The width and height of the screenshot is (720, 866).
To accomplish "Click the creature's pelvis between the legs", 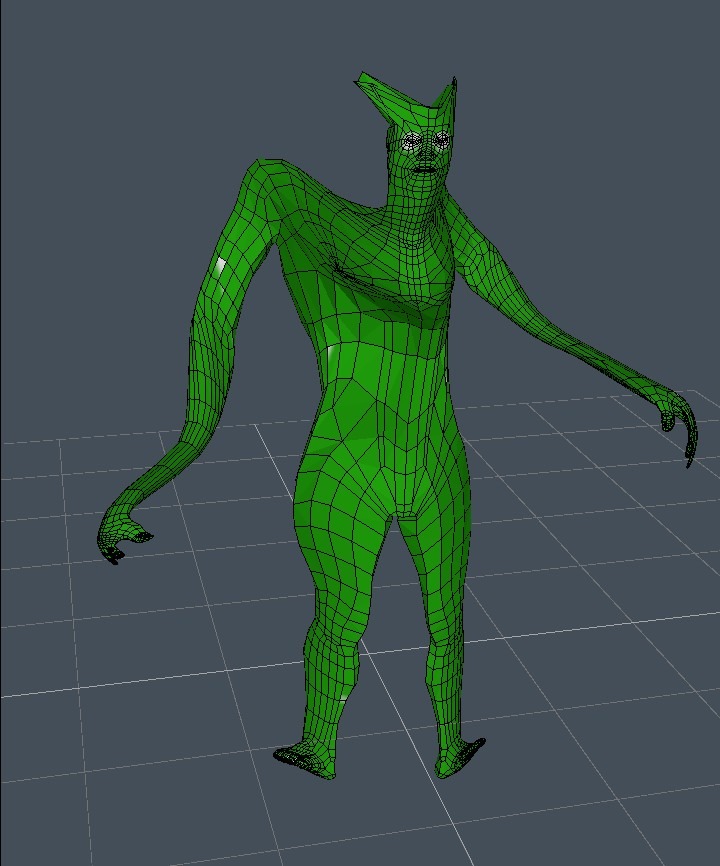I will (x=407, y=510).
